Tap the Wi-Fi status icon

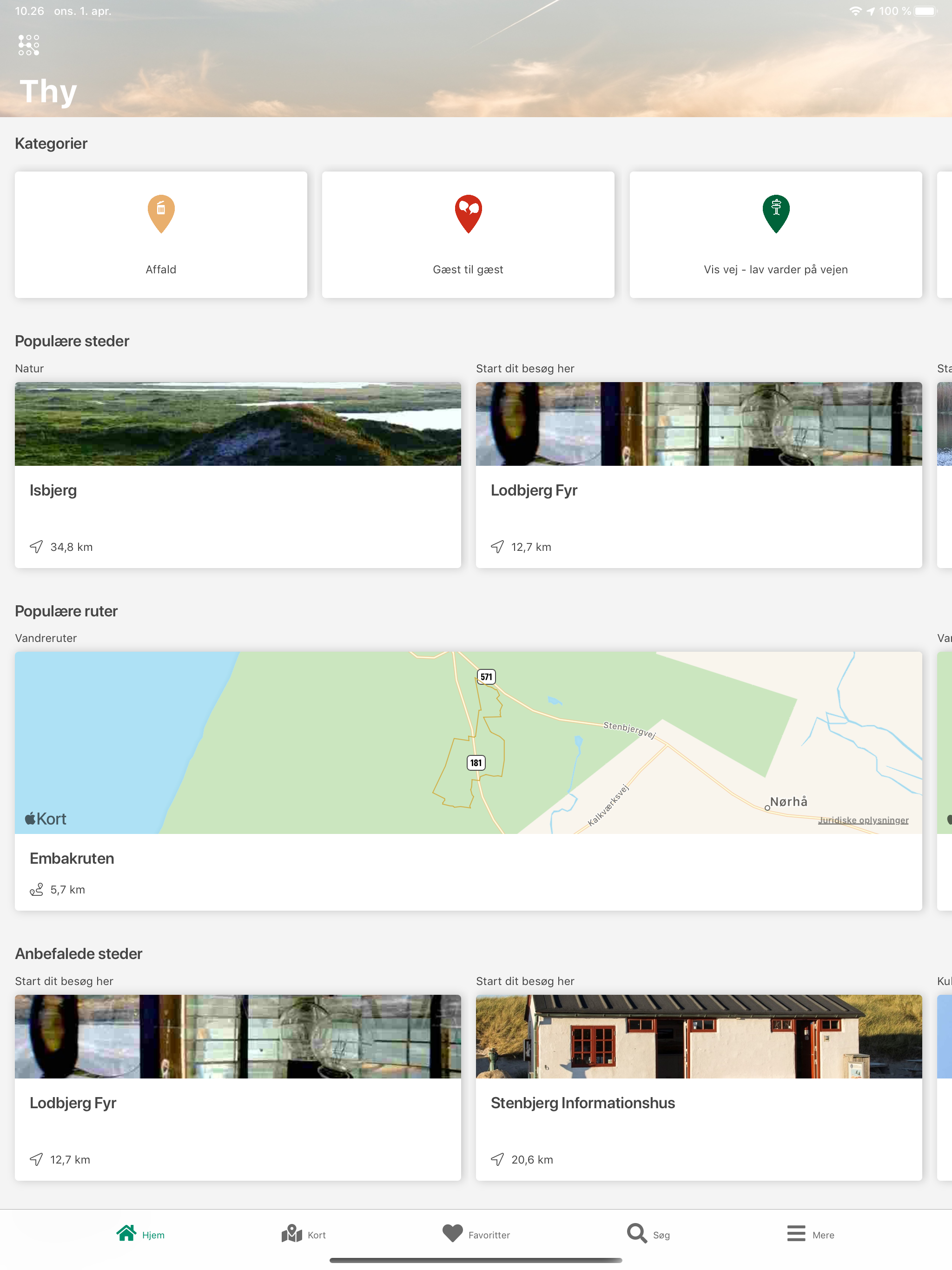[x=855, y=11]
